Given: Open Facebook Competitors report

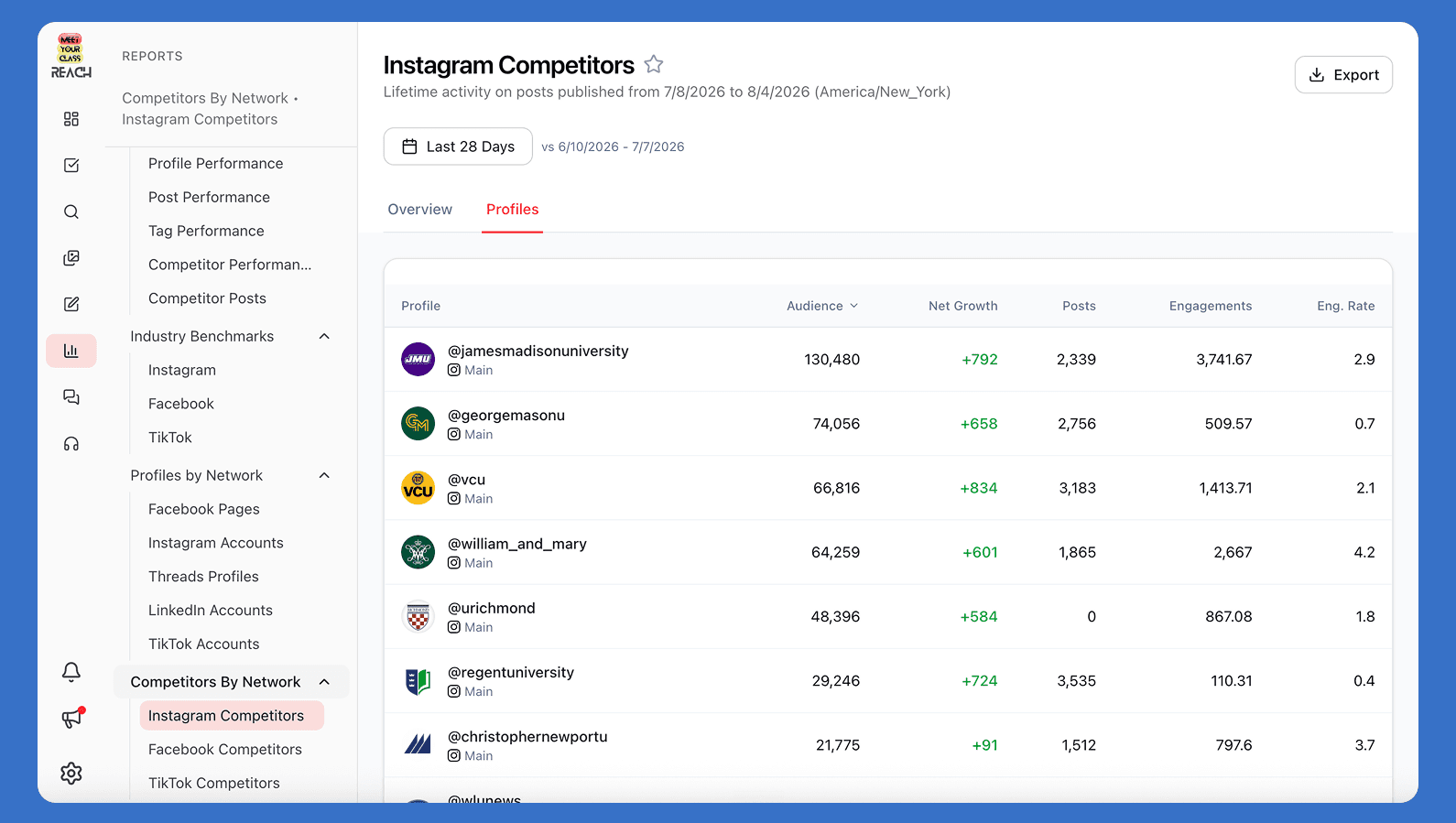Looking at the screenshot, I should point(225,750).
